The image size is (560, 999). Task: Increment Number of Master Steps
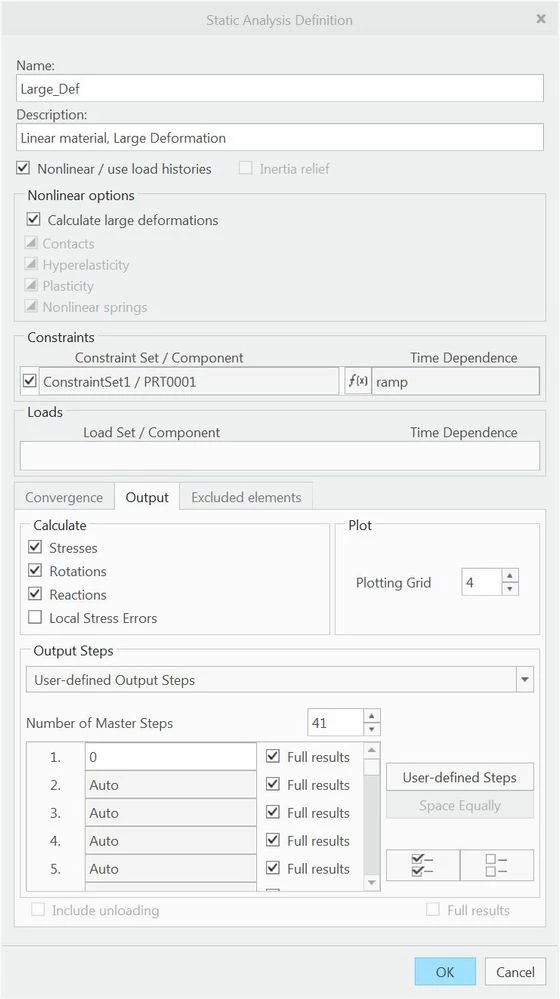point(372,716)
